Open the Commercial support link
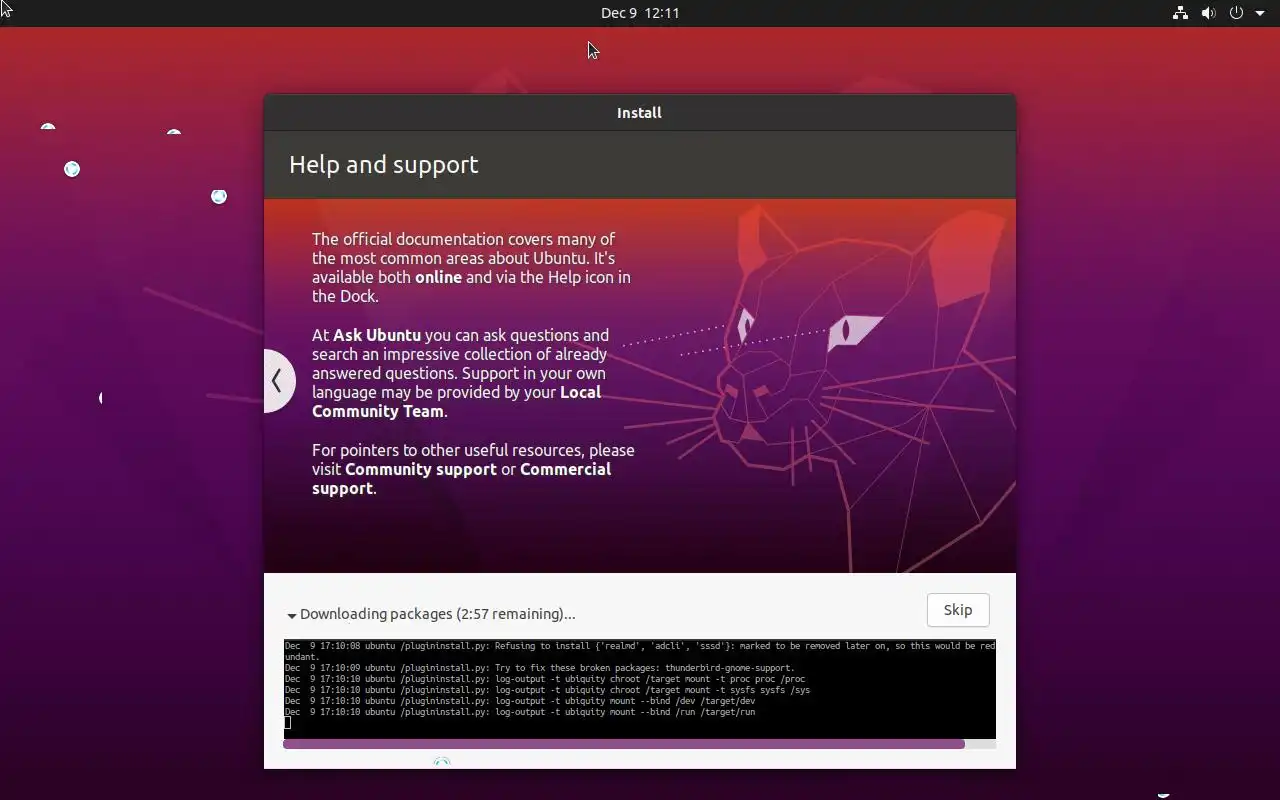This screenshot has height=800, width=1280. 461,478
